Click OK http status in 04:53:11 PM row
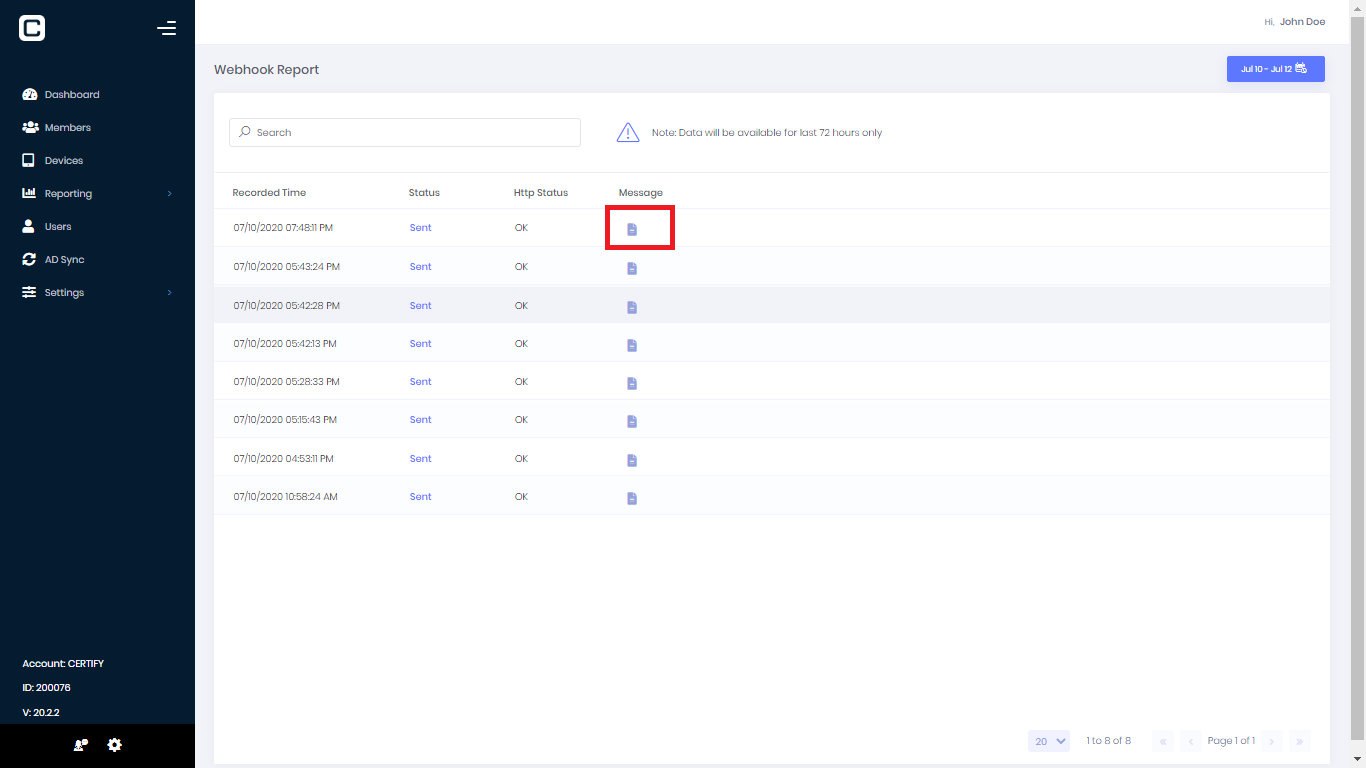1366x768 pixels. pos(521,458)
